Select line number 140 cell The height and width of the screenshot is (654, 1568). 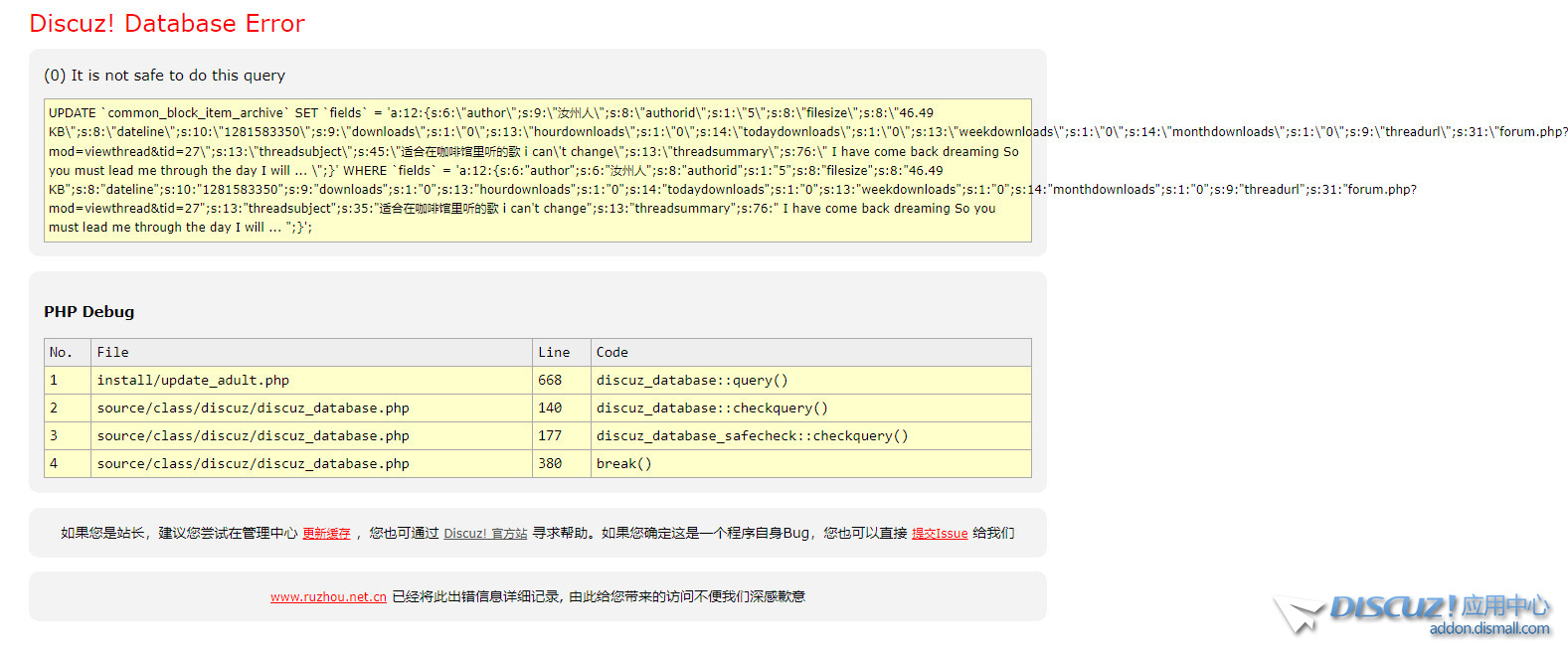562,409
